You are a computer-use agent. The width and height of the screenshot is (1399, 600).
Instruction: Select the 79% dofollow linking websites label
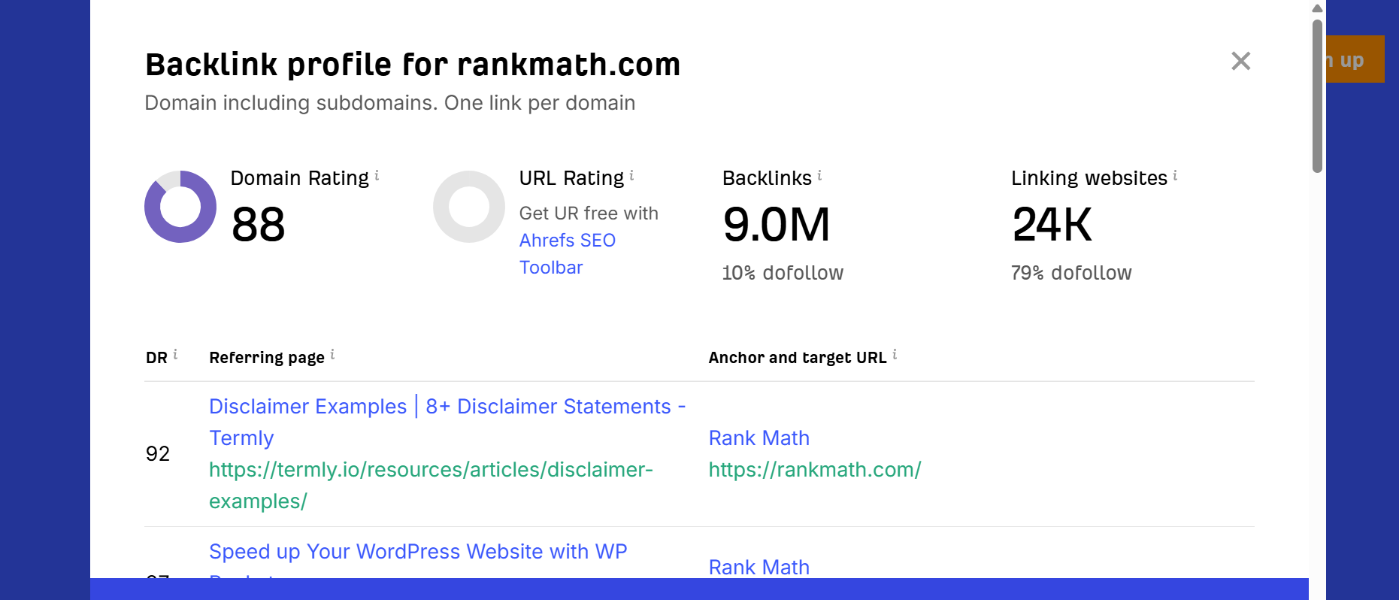1071,272
